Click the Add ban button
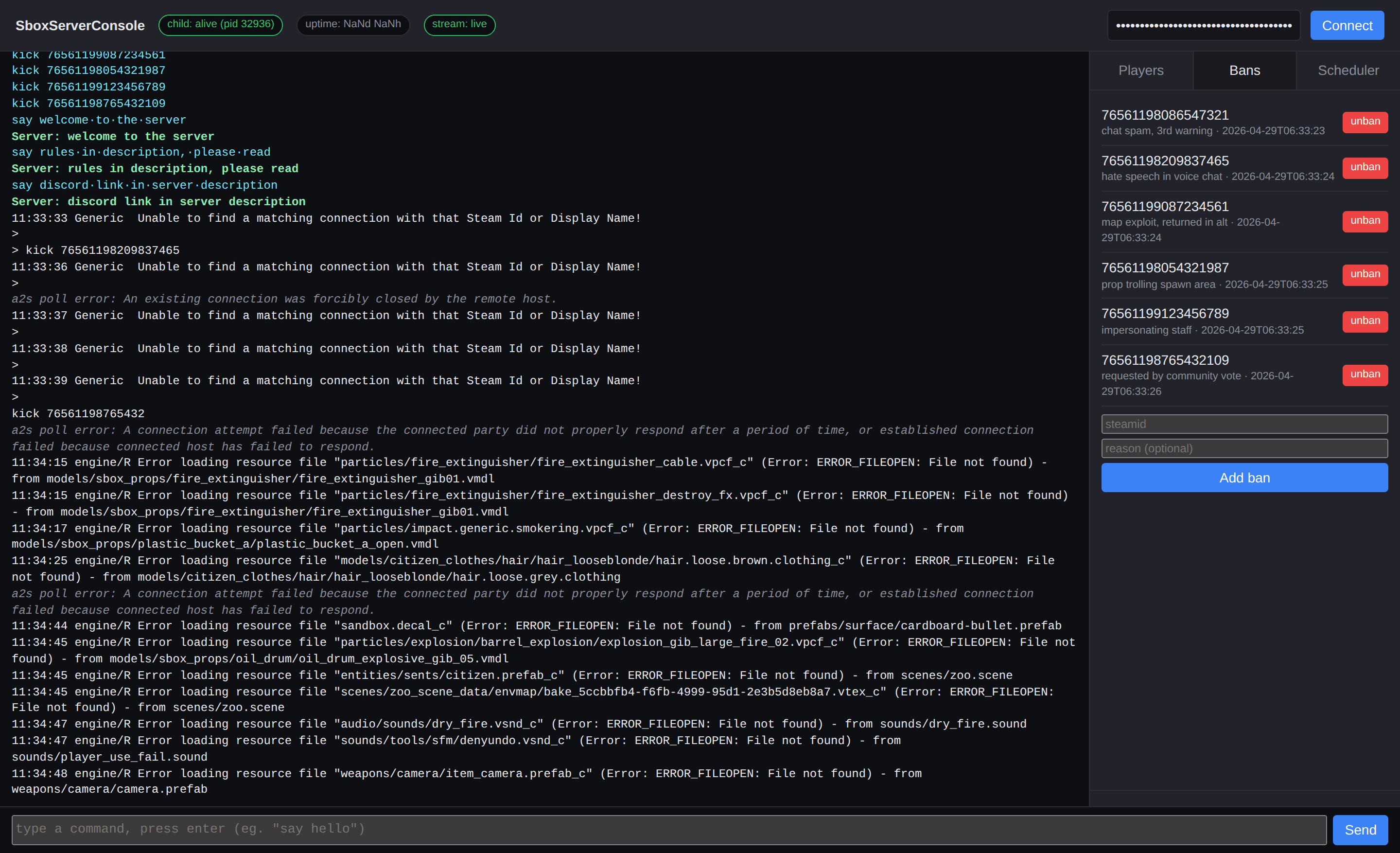The height and width of the screenshot is (853, 1400). [1244, 478]
